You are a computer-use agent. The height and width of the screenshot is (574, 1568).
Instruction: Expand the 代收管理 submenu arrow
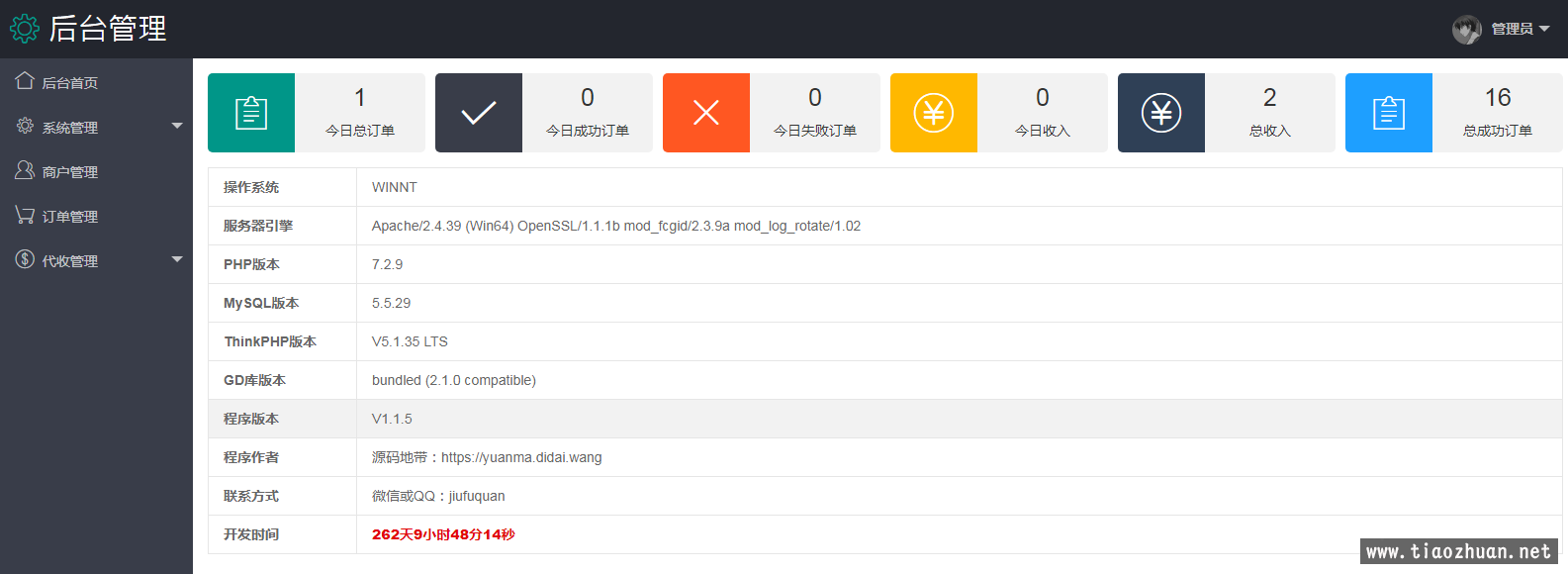tap(177, 259)
